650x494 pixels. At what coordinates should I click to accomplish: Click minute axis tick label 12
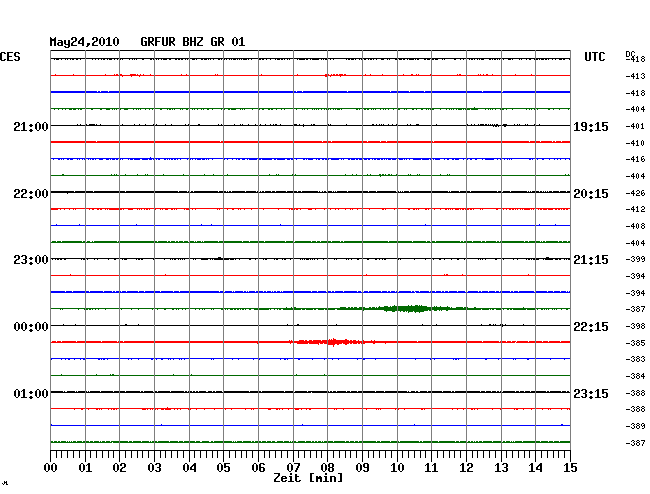pos(466,468)
